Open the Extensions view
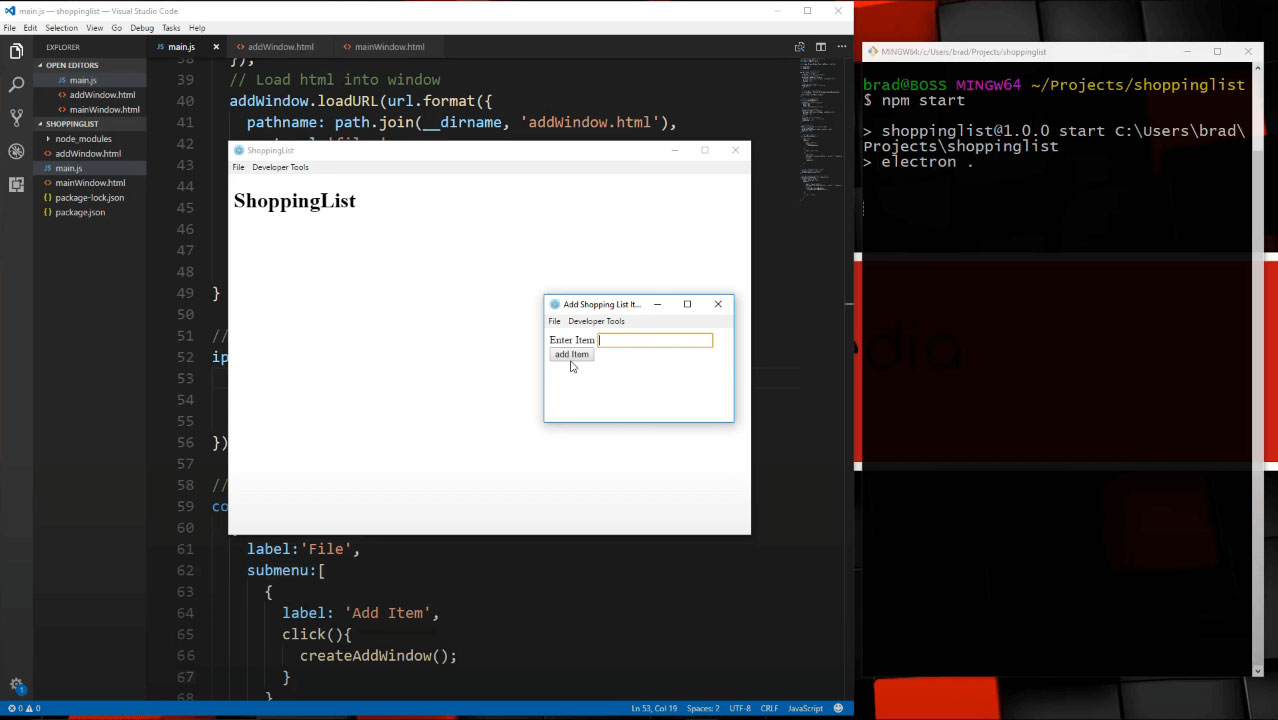The image size is (1278, 720). 16,185
